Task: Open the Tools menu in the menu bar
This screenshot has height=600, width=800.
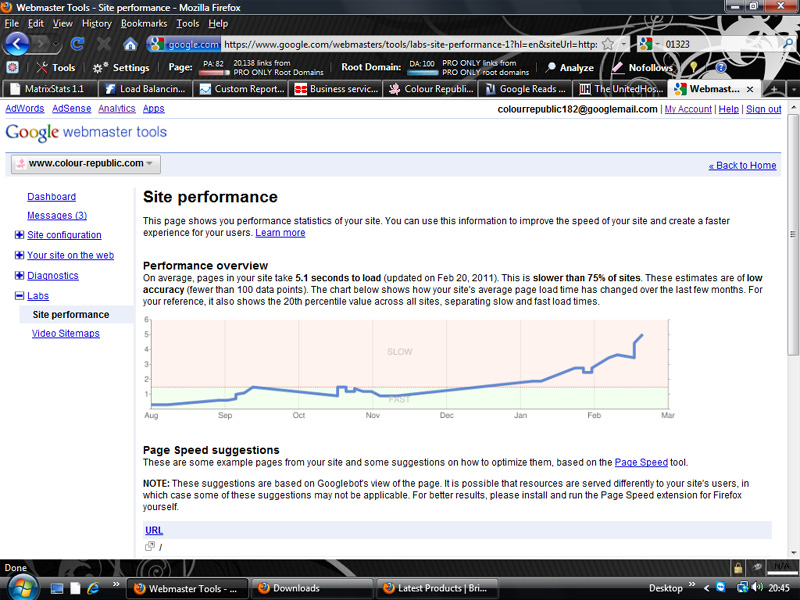Action: (188, 23)
